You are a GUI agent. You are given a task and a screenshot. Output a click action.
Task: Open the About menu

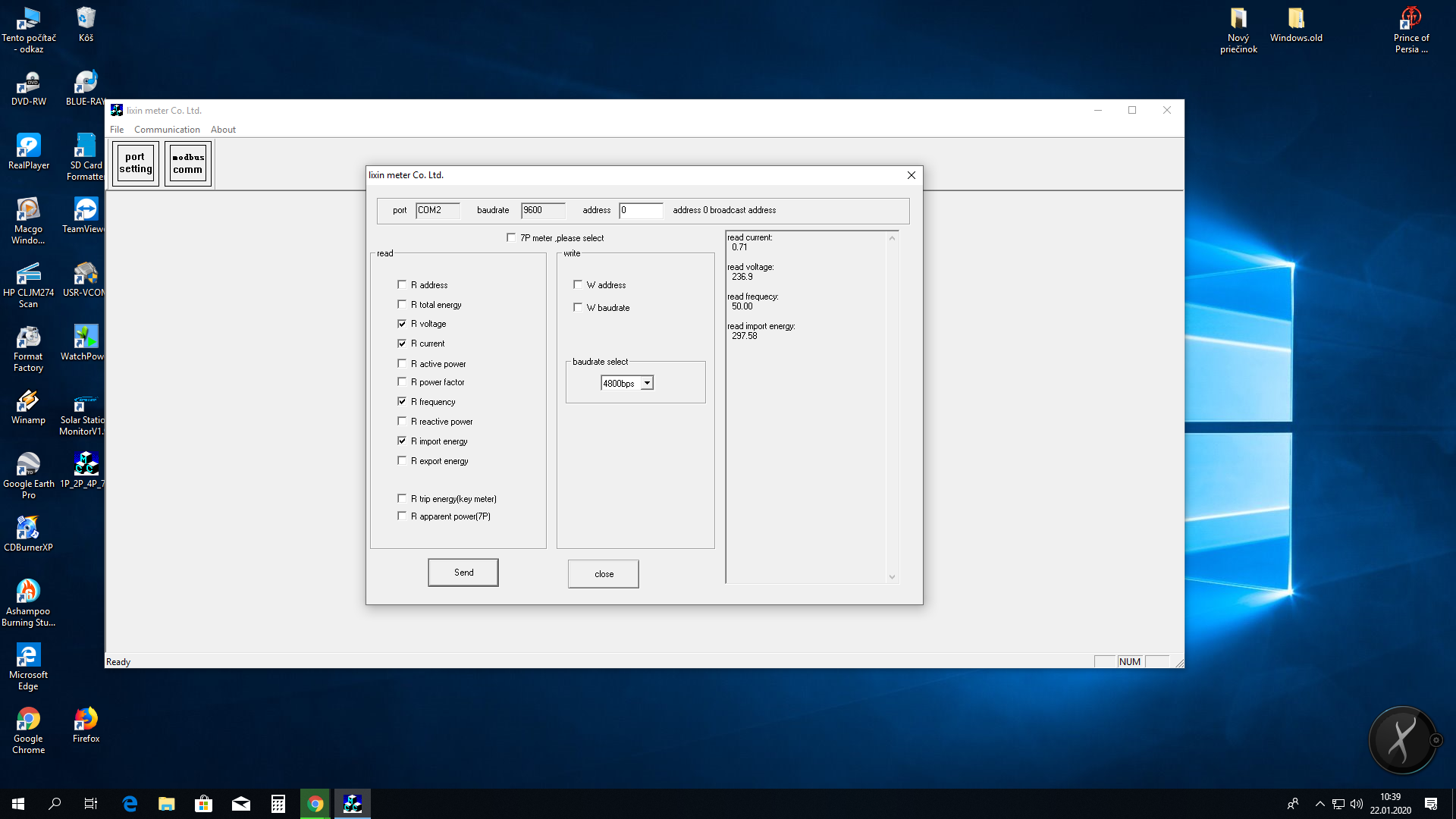[223, 130]
